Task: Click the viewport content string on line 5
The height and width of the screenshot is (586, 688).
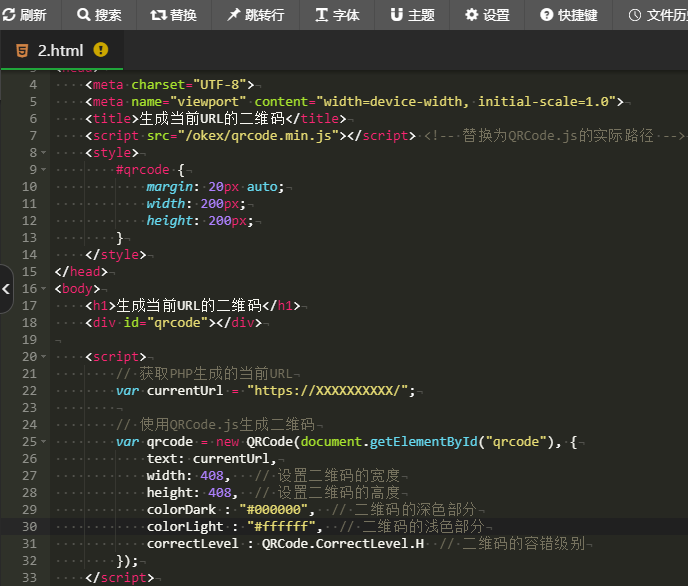Action: [x=466, y=101]
